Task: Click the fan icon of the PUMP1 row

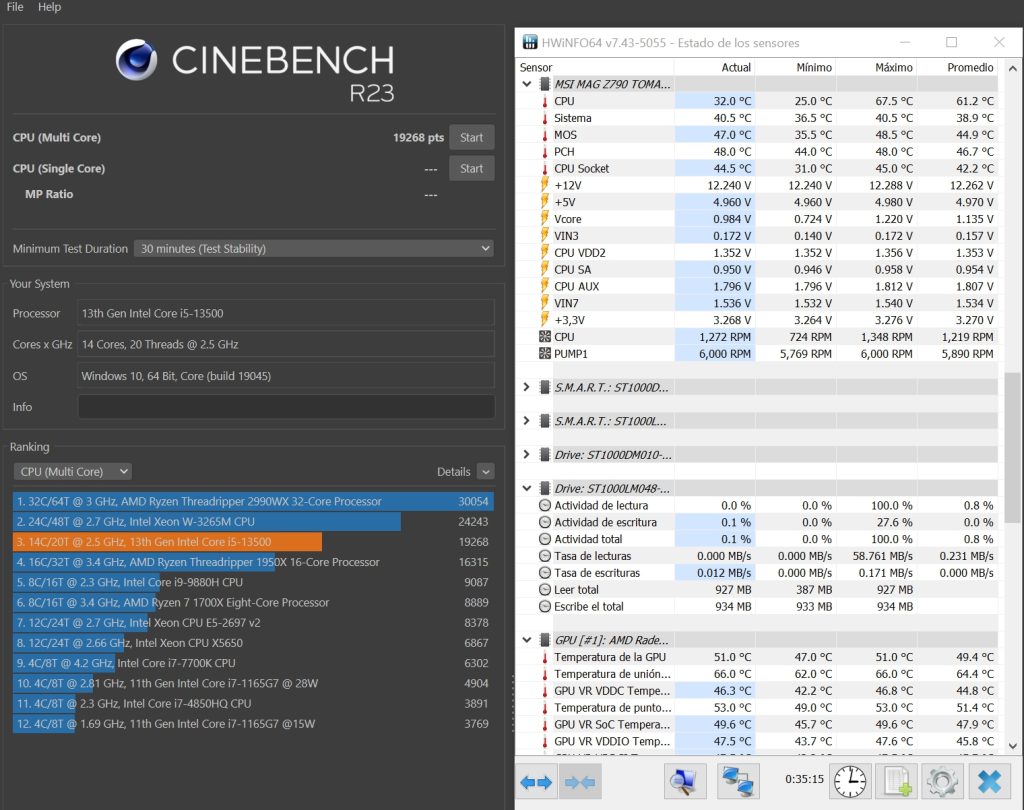Action: point(545,353)
